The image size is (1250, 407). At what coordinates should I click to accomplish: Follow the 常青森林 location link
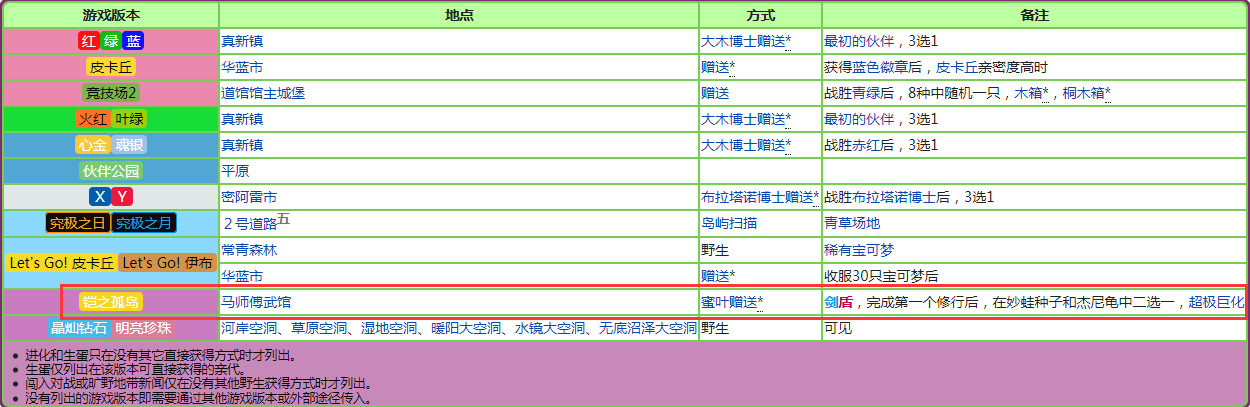pos(249,249)
